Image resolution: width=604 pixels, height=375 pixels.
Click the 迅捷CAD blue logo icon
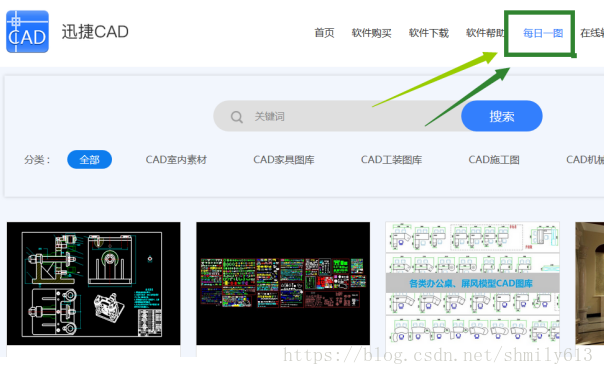(27, 32)
